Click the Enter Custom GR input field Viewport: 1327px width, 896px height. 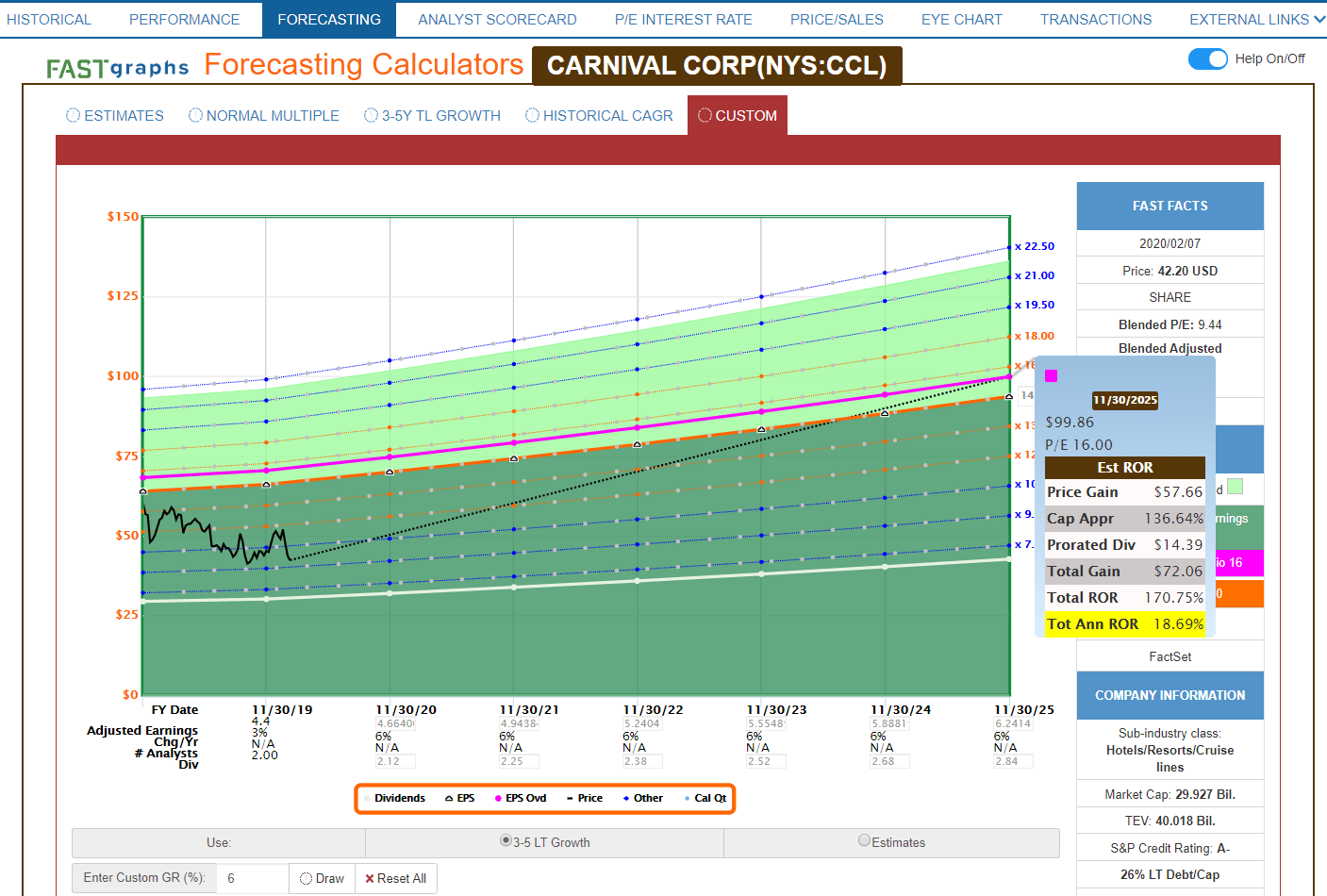click(252, 878)
